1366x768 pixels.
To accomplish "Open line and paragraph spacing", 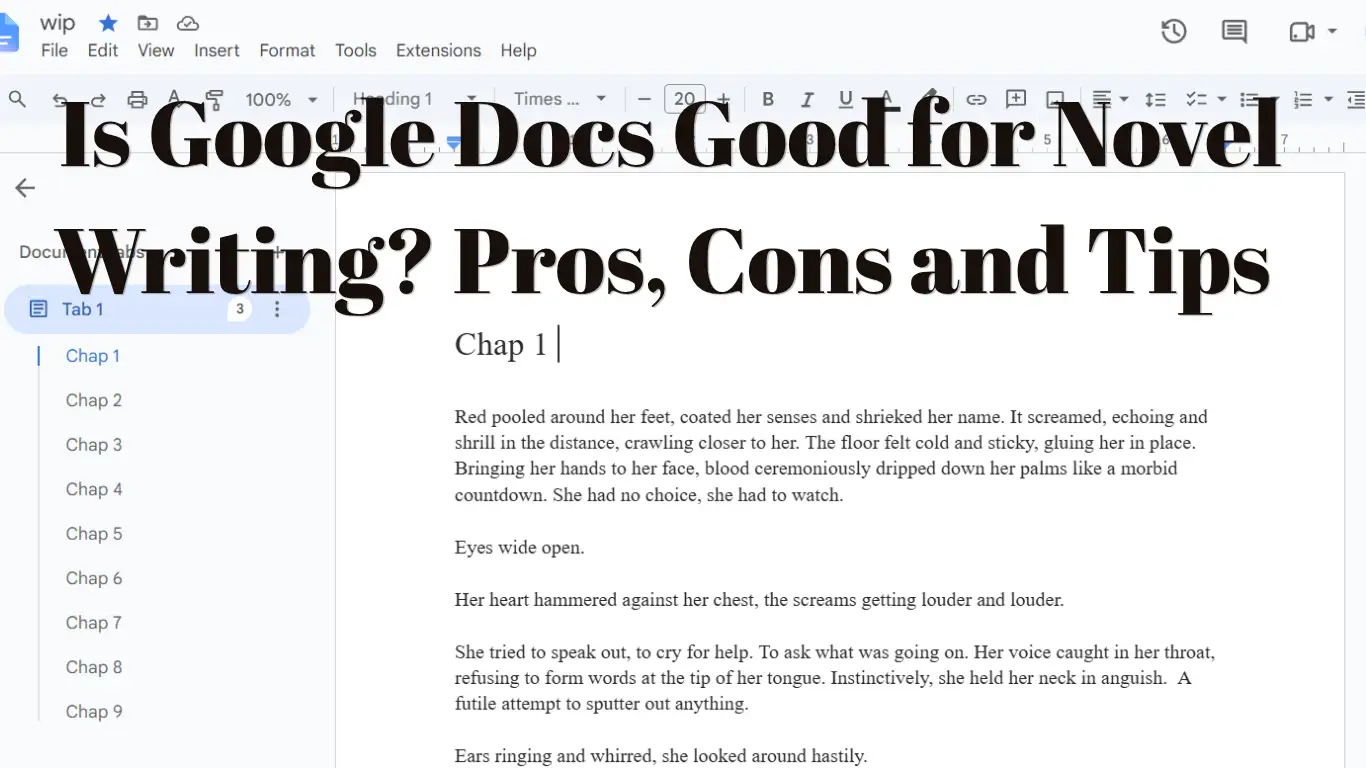I will (x=1155, y=99).
